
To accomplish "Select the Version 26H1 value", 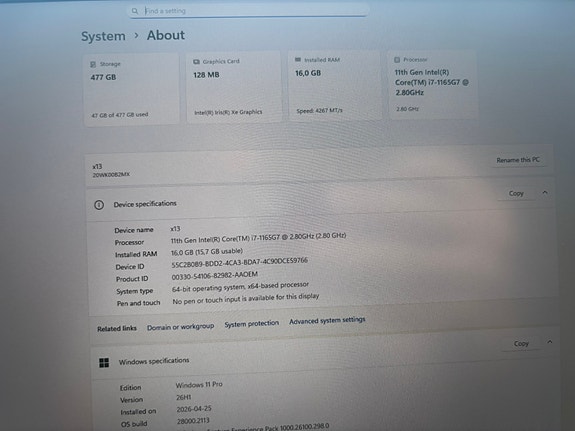I will [x=183, y=397].
